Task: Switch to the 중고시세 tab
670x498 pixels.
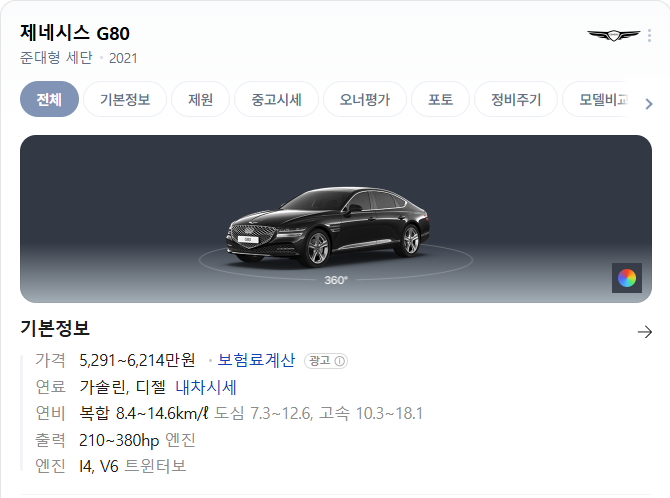Action: click(276, 99)
